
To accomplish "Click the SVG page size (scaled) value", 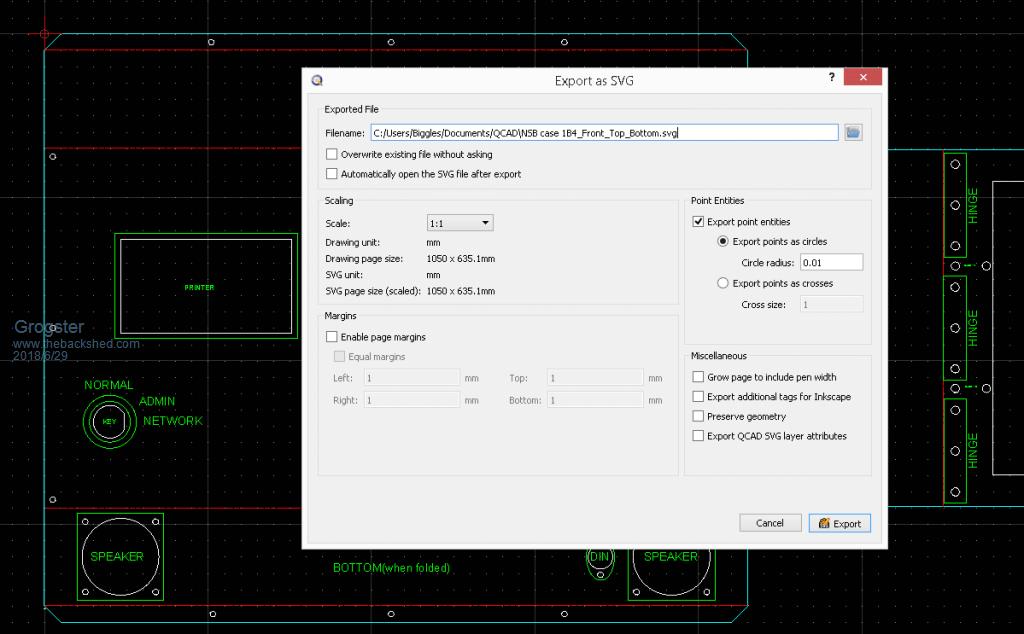I will [460, 291].
